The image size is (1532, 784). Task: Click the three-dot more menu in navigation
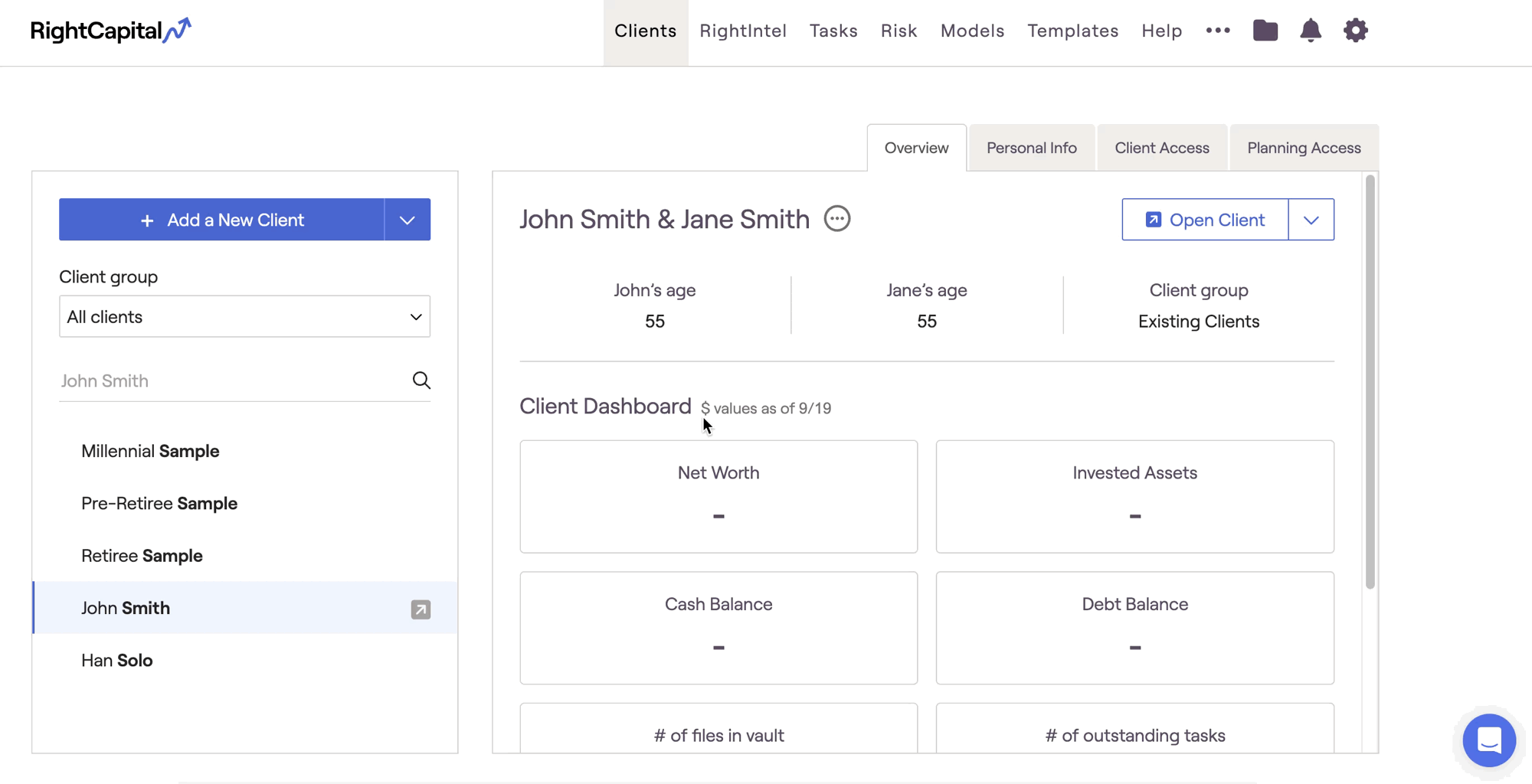[x=1217, y=31]
